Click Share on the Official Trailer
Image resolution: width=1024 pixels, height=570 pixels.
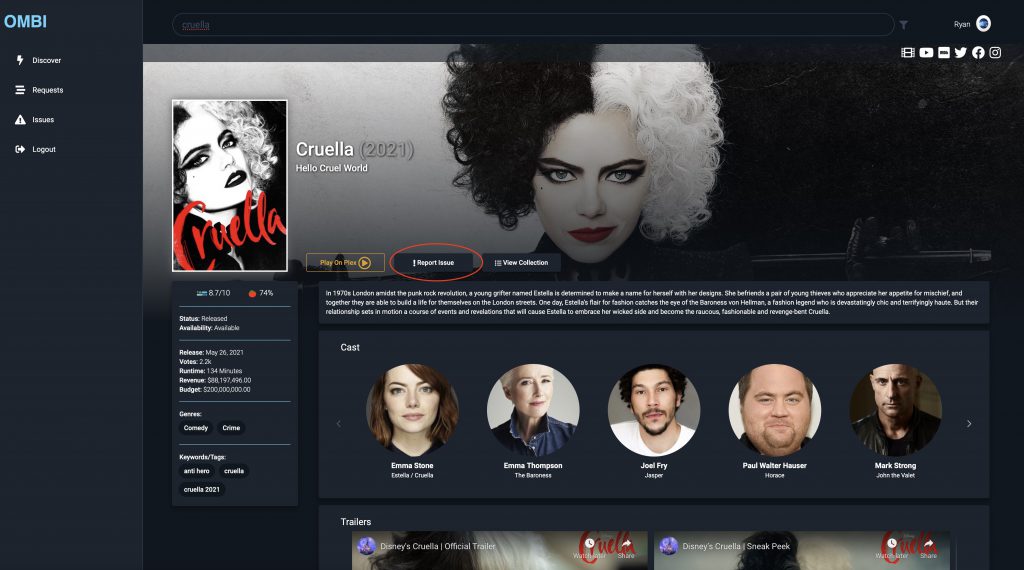click(x=626, y=547)
